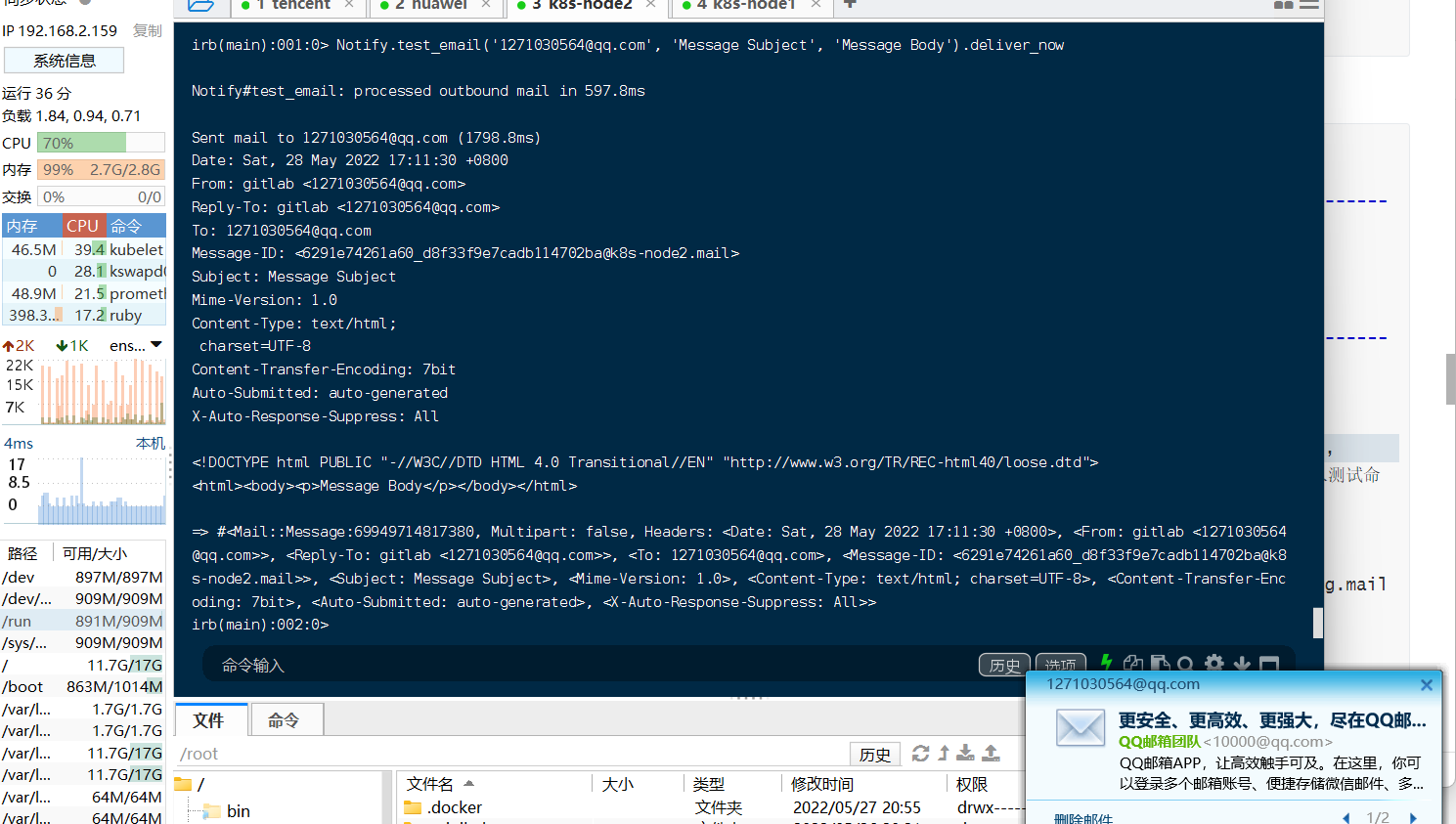The image size is (1456, 824).
Task: Select the /run disk usage row
Action: [x=83, y=621]
